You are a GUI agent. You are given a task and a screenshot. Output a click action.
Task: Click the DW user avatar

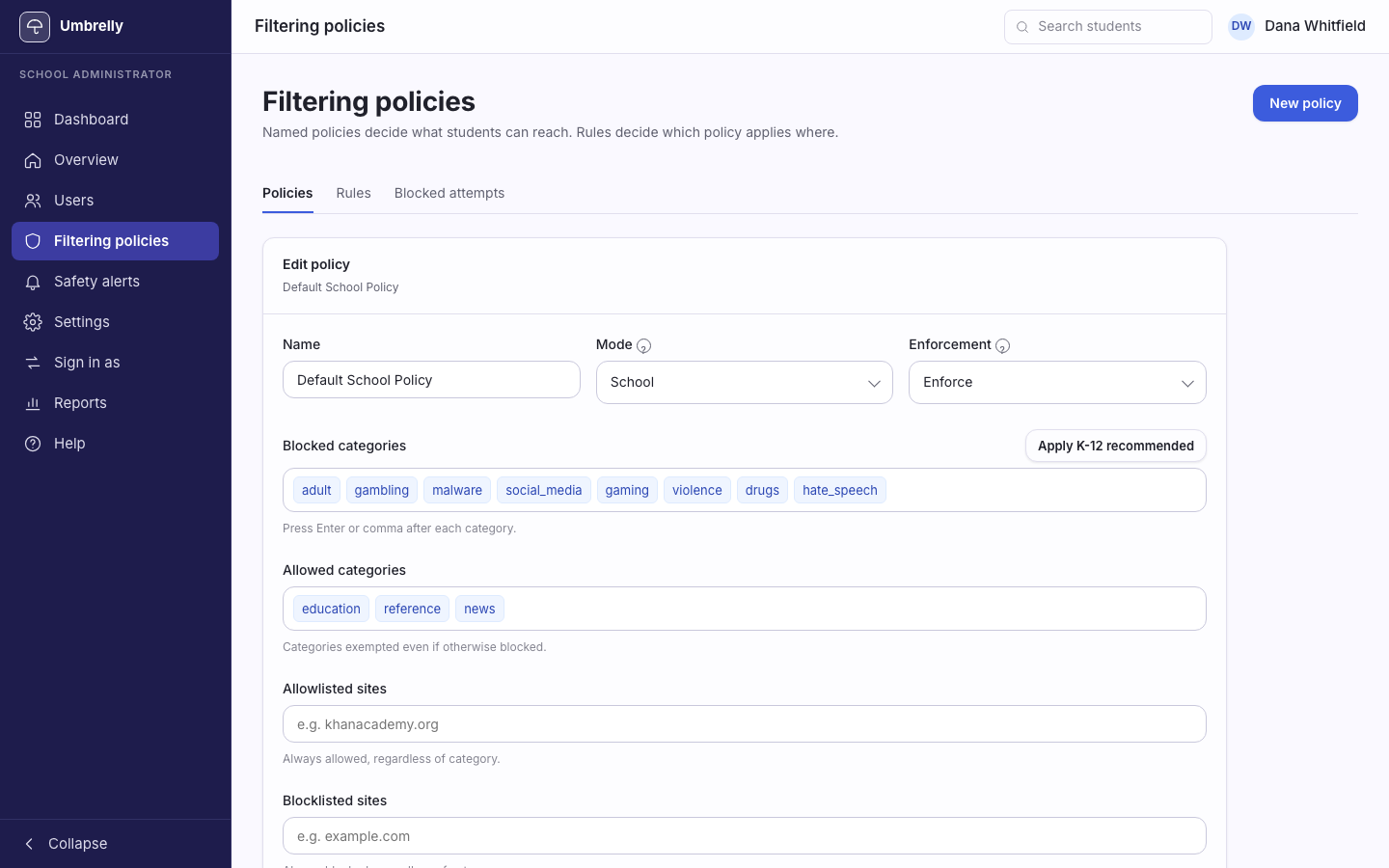pos(1241,26)
